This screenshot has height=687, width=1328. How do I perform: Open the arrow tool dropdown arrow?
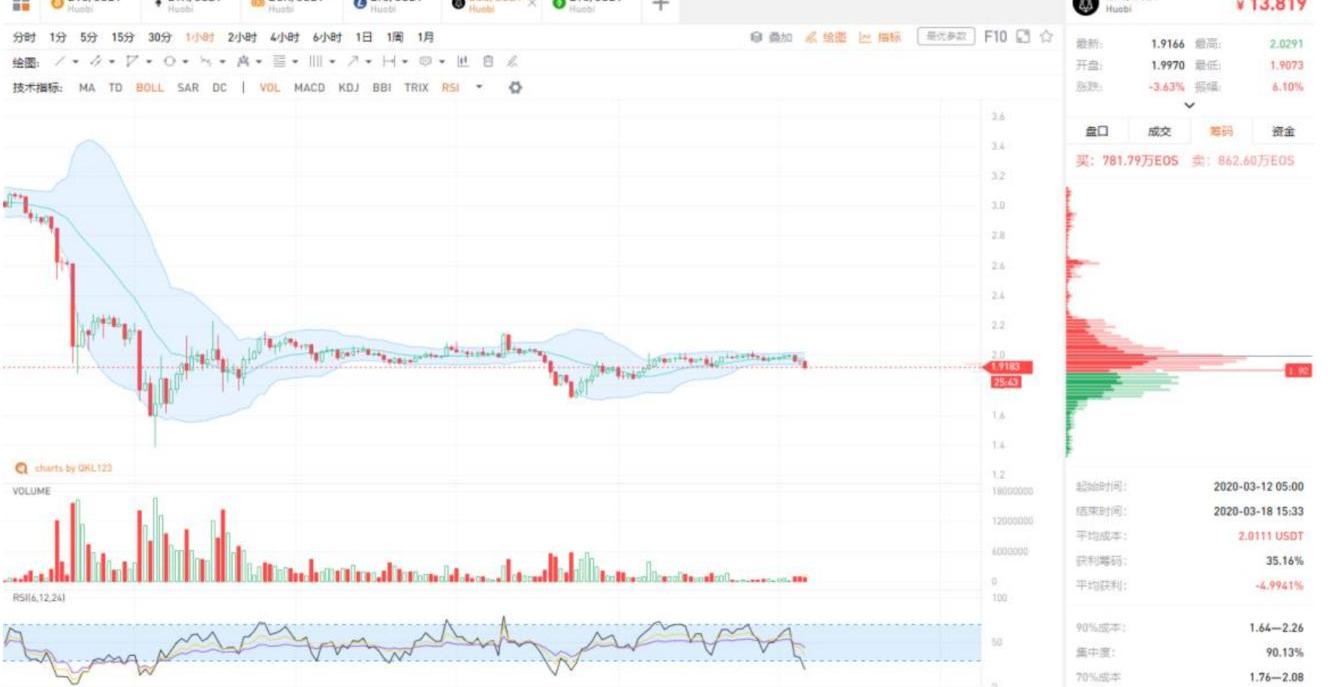(370, 62)
